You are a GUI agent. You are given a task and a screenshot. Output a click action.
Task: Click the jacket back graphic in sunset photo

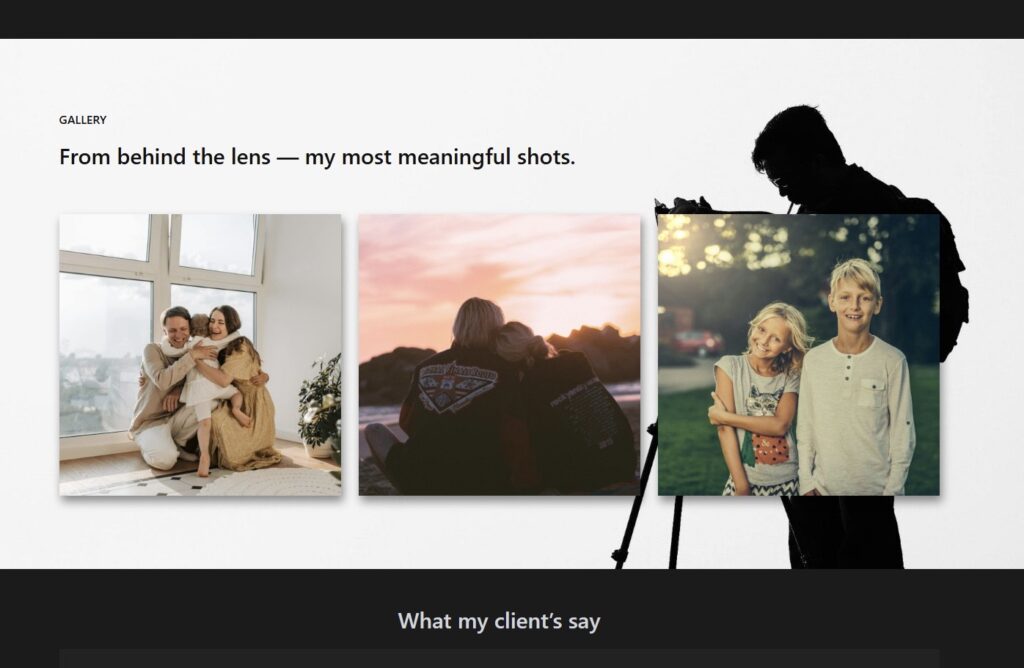point(457,387)
